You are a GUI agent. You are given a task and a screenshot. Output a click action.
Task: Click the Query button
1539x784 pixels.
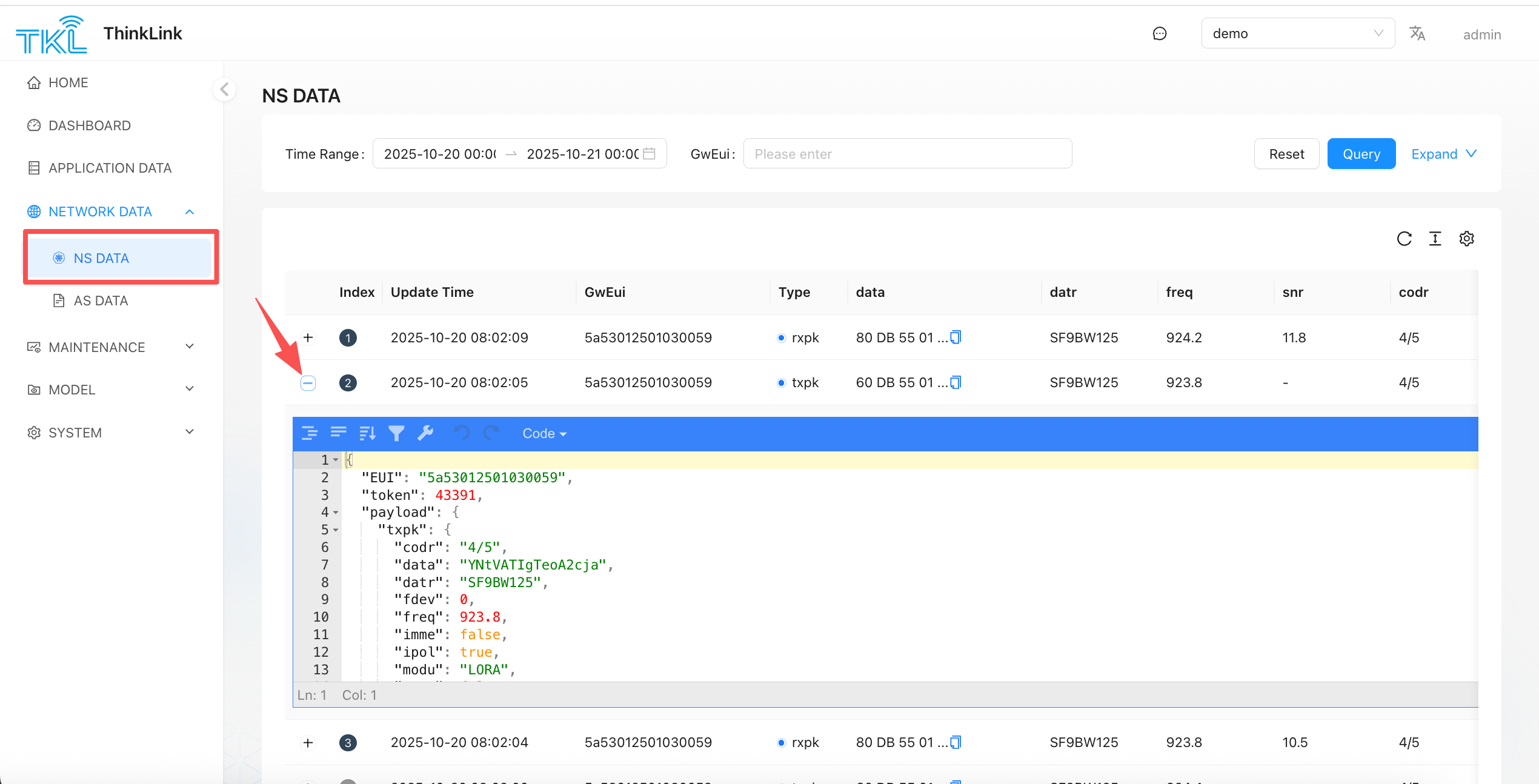tap(1361, 154)
